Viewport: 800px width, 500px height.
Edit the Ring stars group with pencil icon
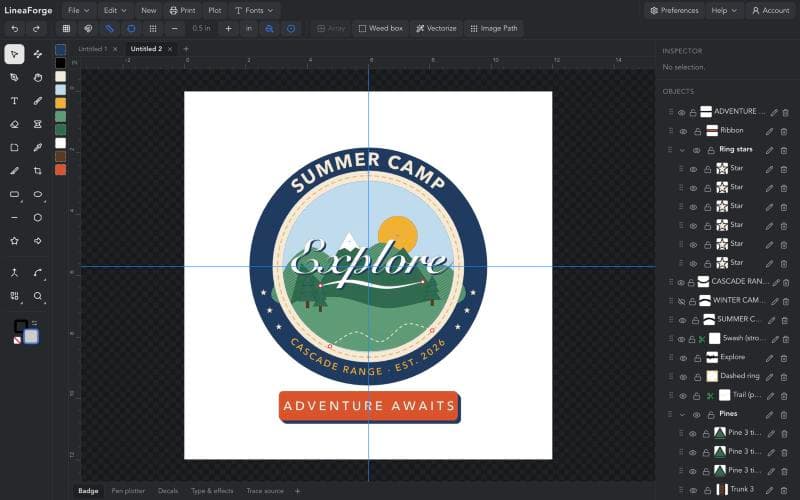[x=769, y=150]
